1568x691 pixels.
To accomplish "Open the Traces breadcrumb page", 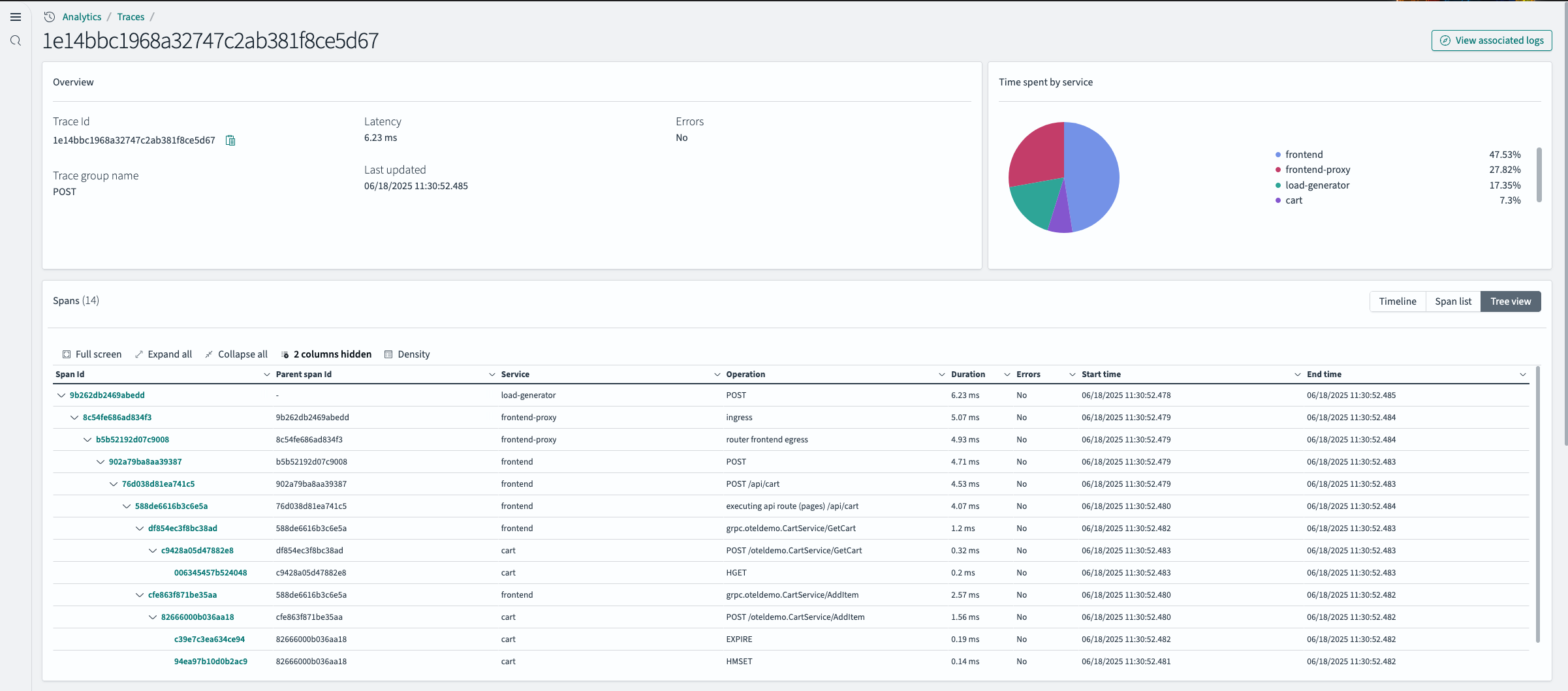I will click(131, 16).
